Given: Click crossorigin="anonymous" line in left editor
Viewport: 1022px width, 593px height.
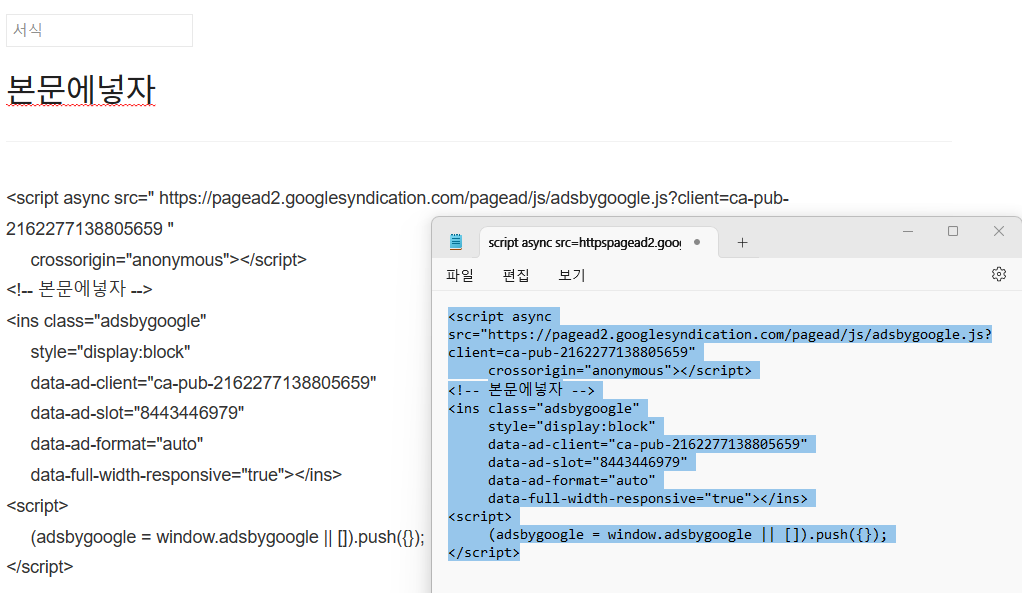Looking at the screenshot, I should pyautogui.click(x=168, y=260).
